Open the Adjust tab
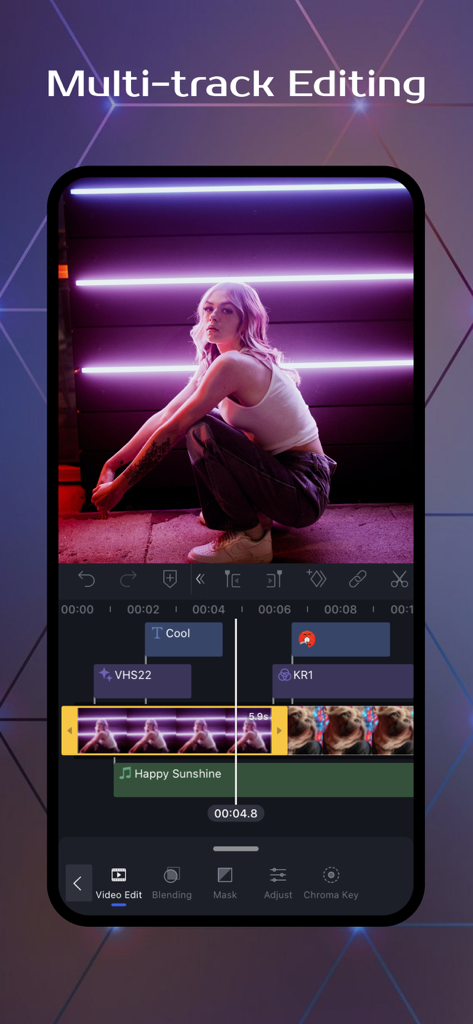Image resolution: width=473 pixels, height=1024 pixels. coord(278,884)
